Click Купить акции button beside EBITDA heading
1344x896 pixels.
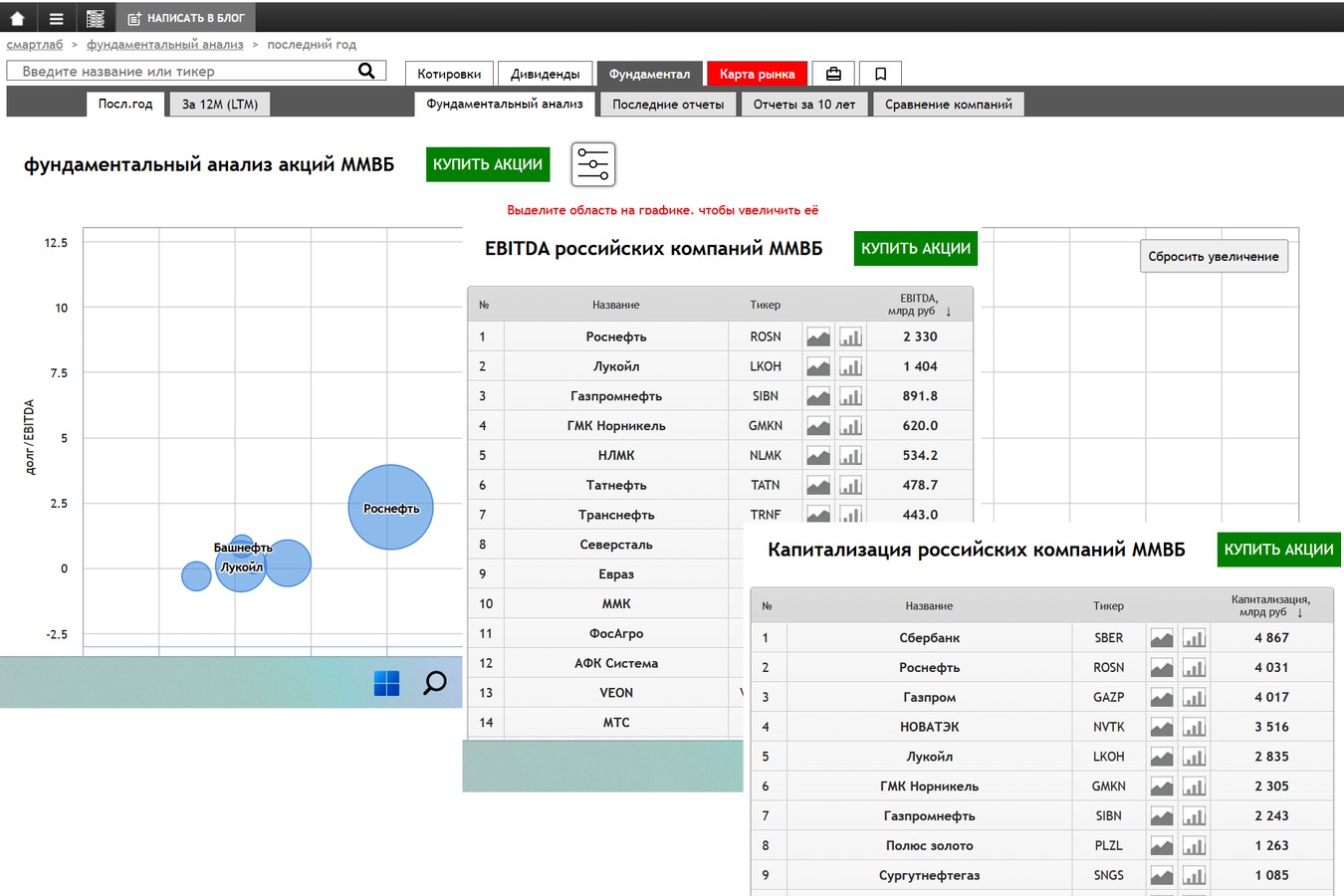[916, 248]
